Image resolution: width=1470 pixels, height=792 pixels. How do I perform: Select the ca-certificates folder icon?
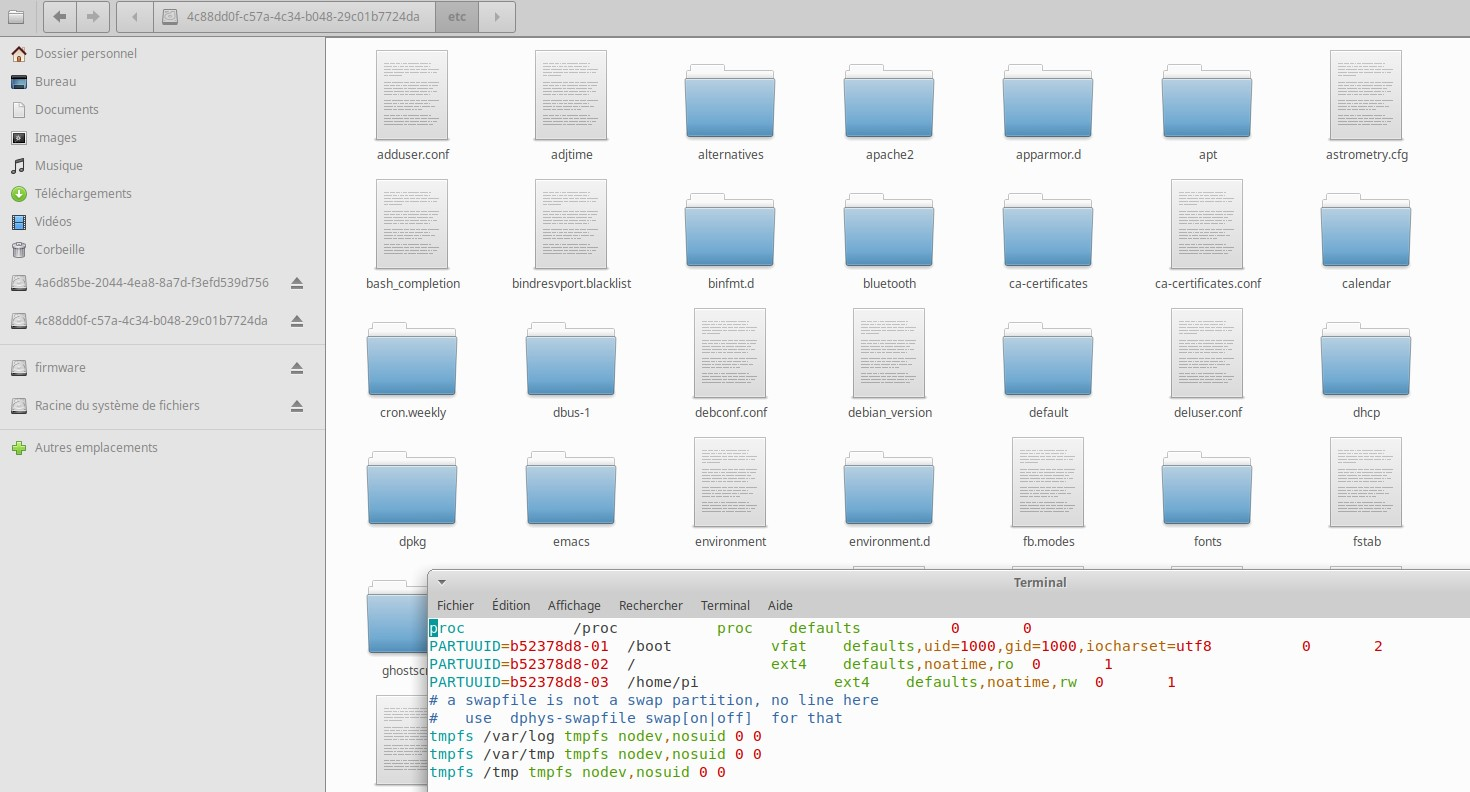click(x=1048, y=230)
